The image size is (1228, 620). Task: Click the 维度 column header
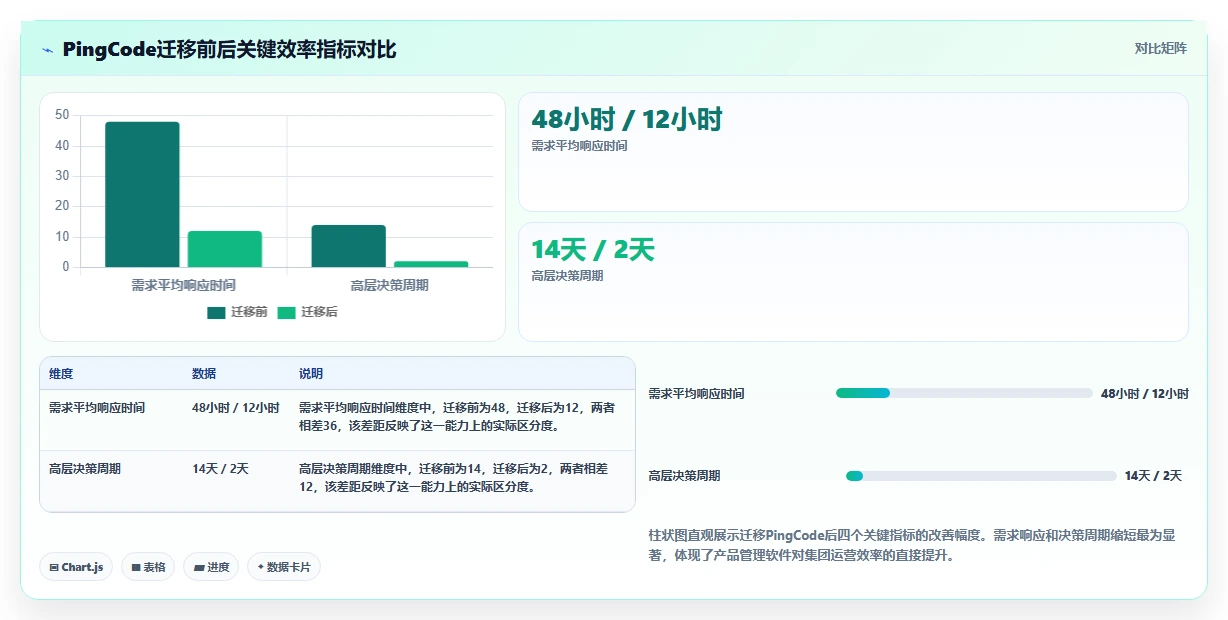(61, 374)
